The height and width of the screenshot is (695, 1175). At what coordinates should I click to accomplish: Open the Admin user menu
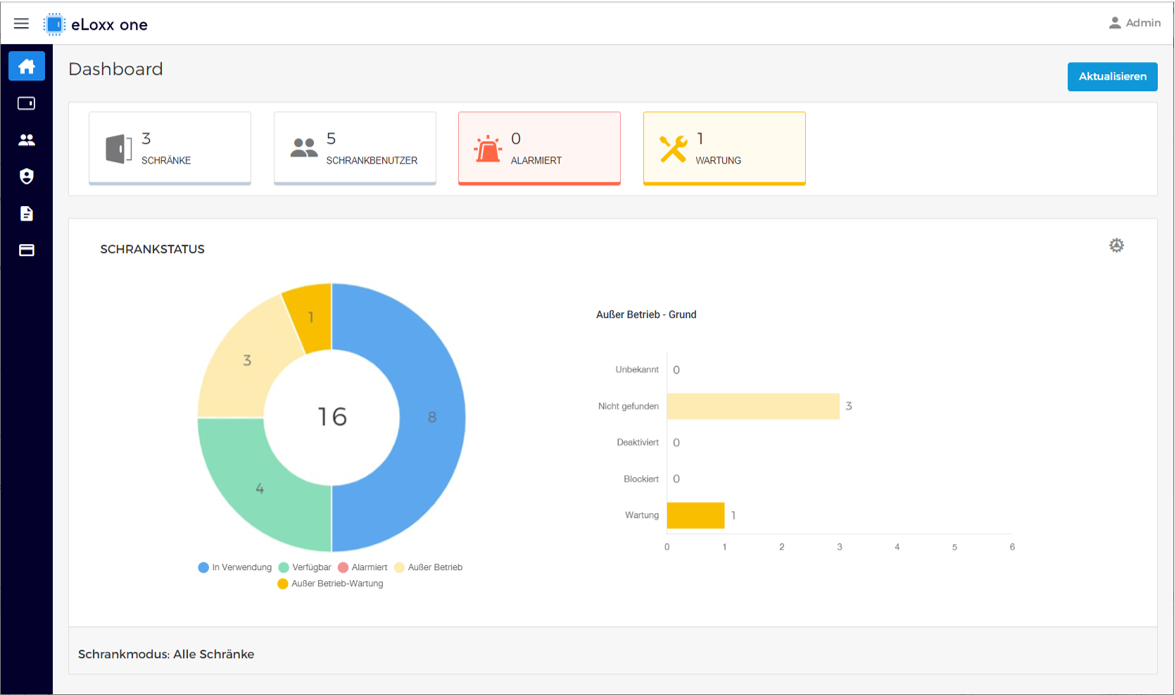[x=1134, y=23]
